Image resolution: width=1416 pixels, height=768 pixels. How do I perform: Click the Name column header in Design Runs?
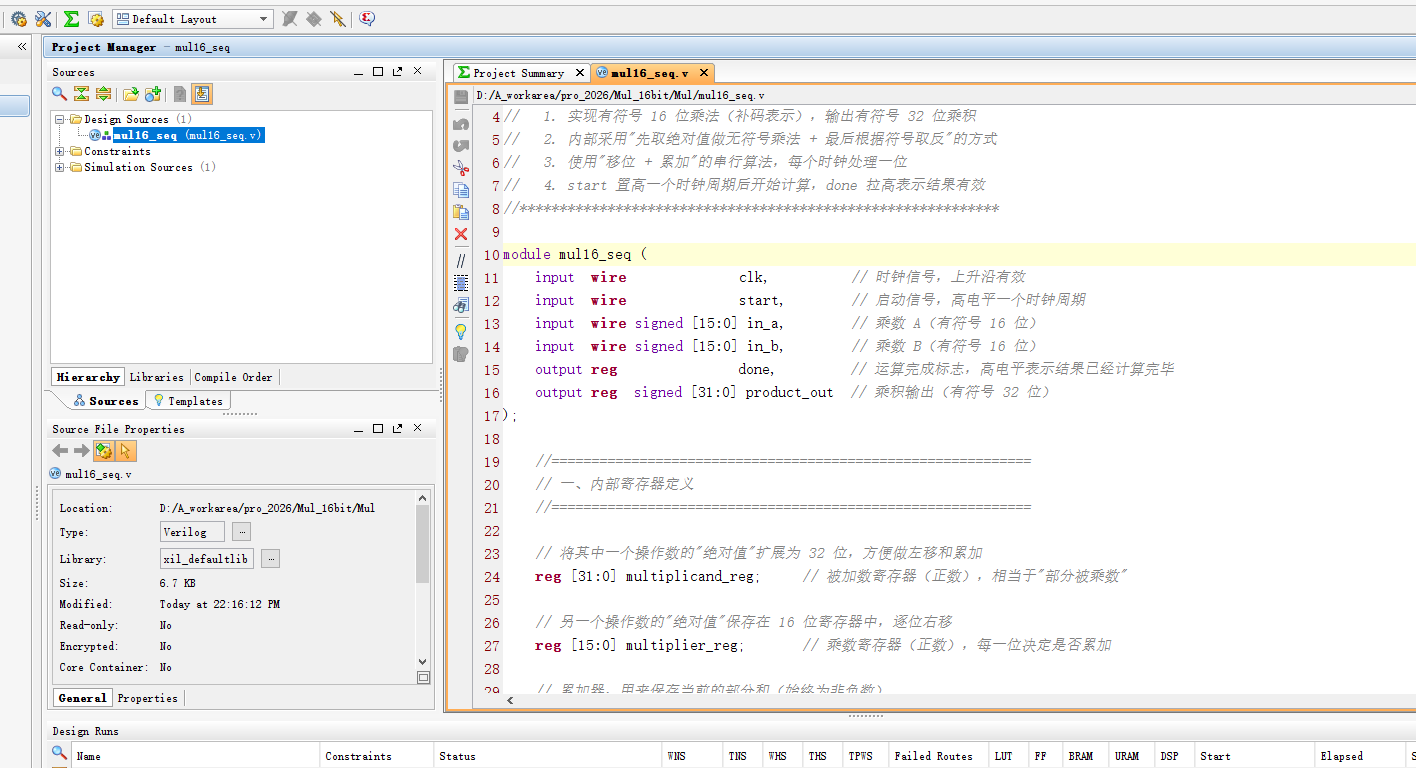[x=195, y=756]
